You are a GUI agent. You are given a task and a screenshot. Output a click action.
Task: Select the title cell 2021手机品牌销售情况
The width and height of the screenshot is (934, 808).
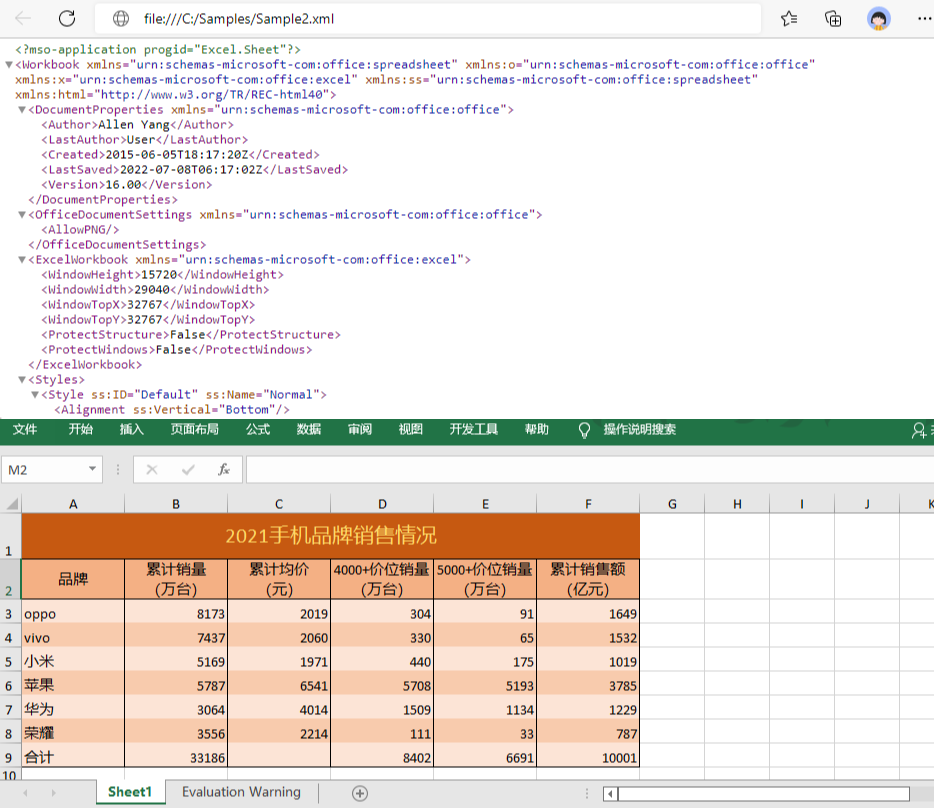(331, 536)
